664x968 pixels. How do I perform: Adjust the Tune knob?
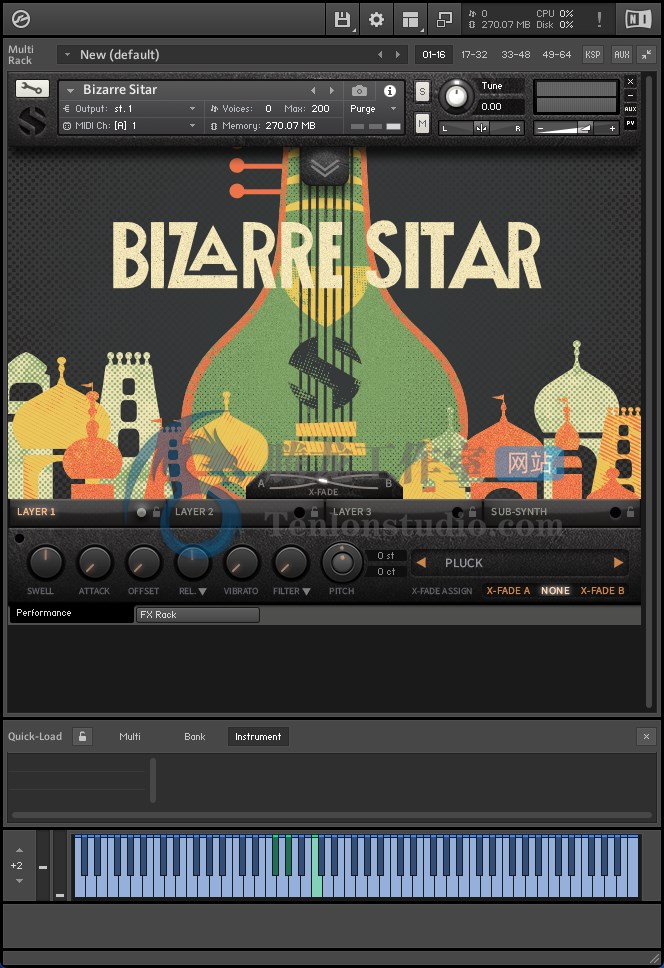click(457, 96)
